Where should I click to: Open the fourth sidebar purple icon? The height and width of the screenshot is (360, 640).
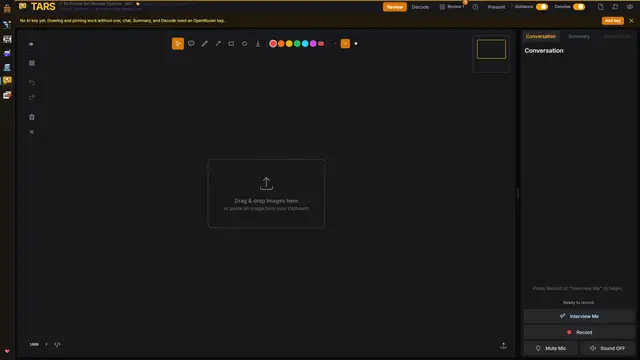click(x=7, y=53)
